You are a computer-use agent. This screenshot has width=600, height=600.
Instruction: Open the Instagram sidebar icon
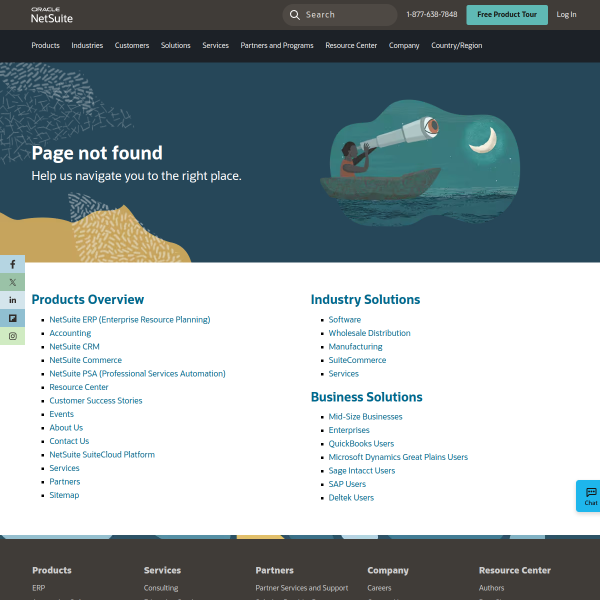(13, 336)
